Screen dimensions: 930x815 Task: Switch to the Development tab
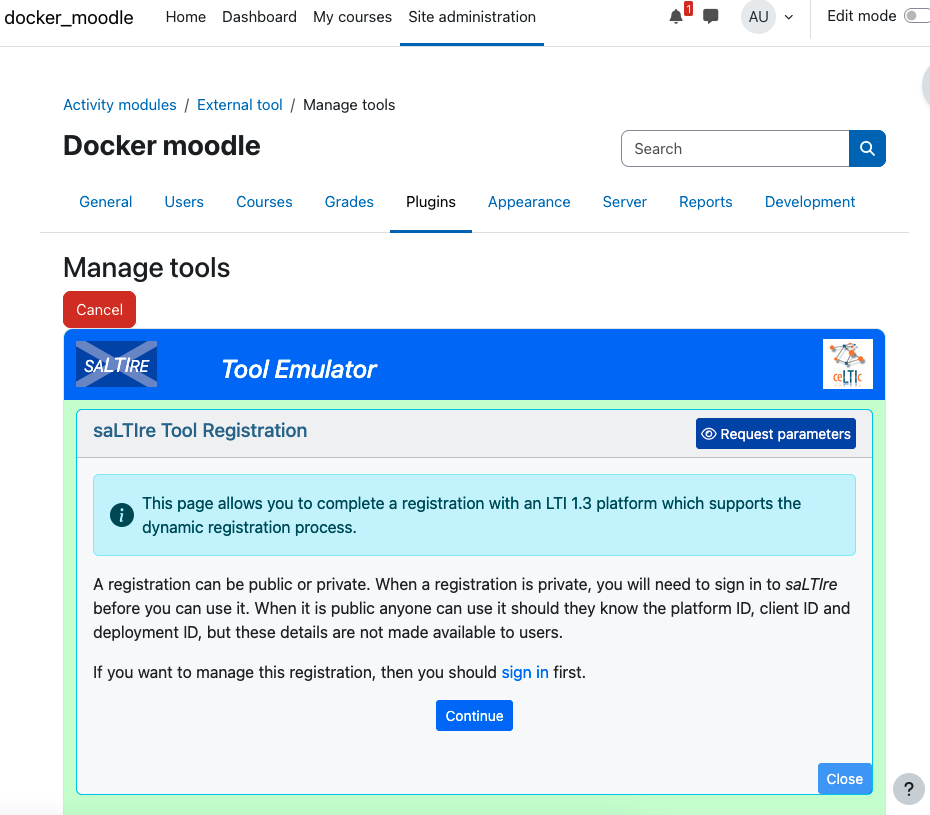(810, 202)
